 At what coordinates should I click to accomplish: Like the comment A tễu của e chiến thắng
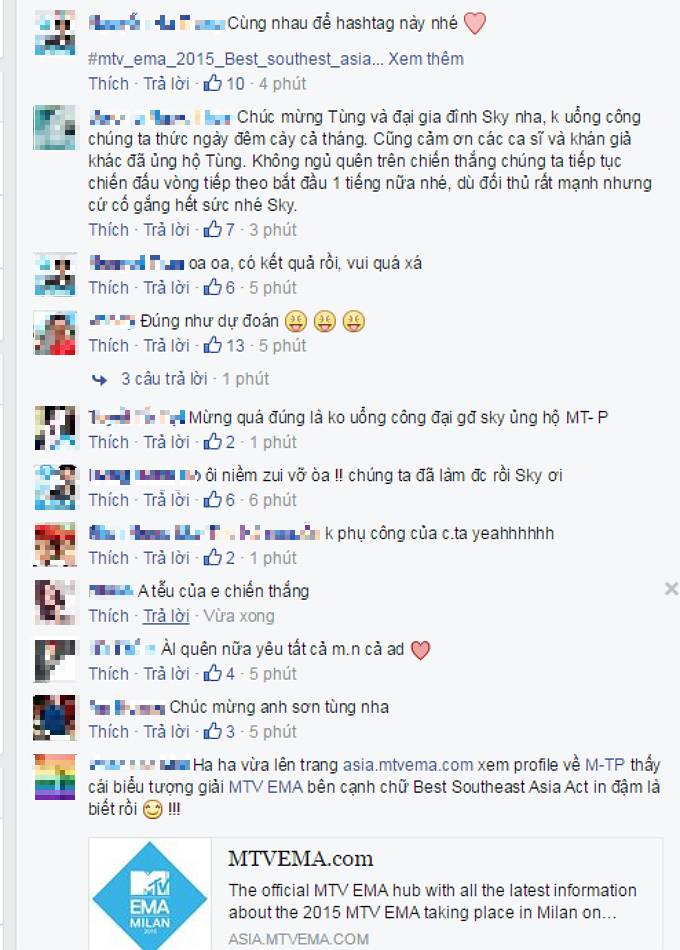tap(108, 616)
